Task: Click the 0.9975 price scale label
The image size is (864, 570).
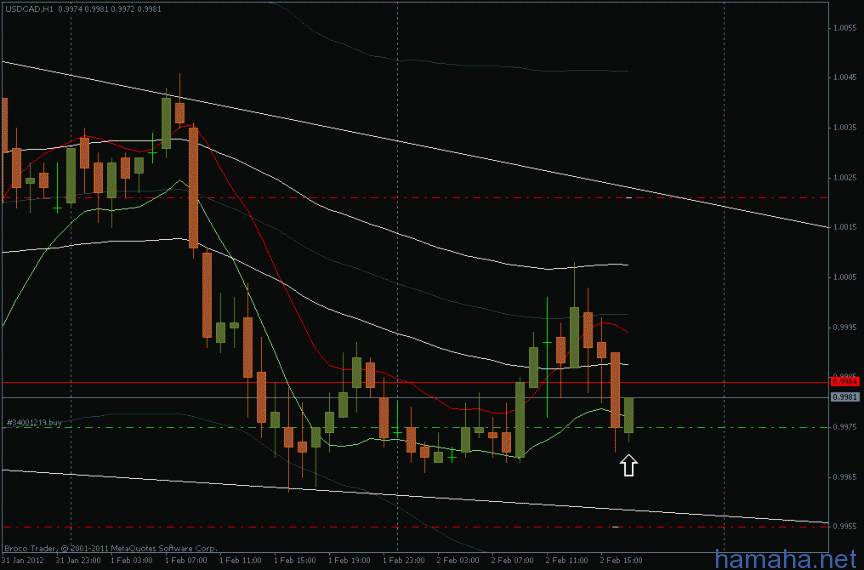Action: pyautogui.click(x=845, y=427)
